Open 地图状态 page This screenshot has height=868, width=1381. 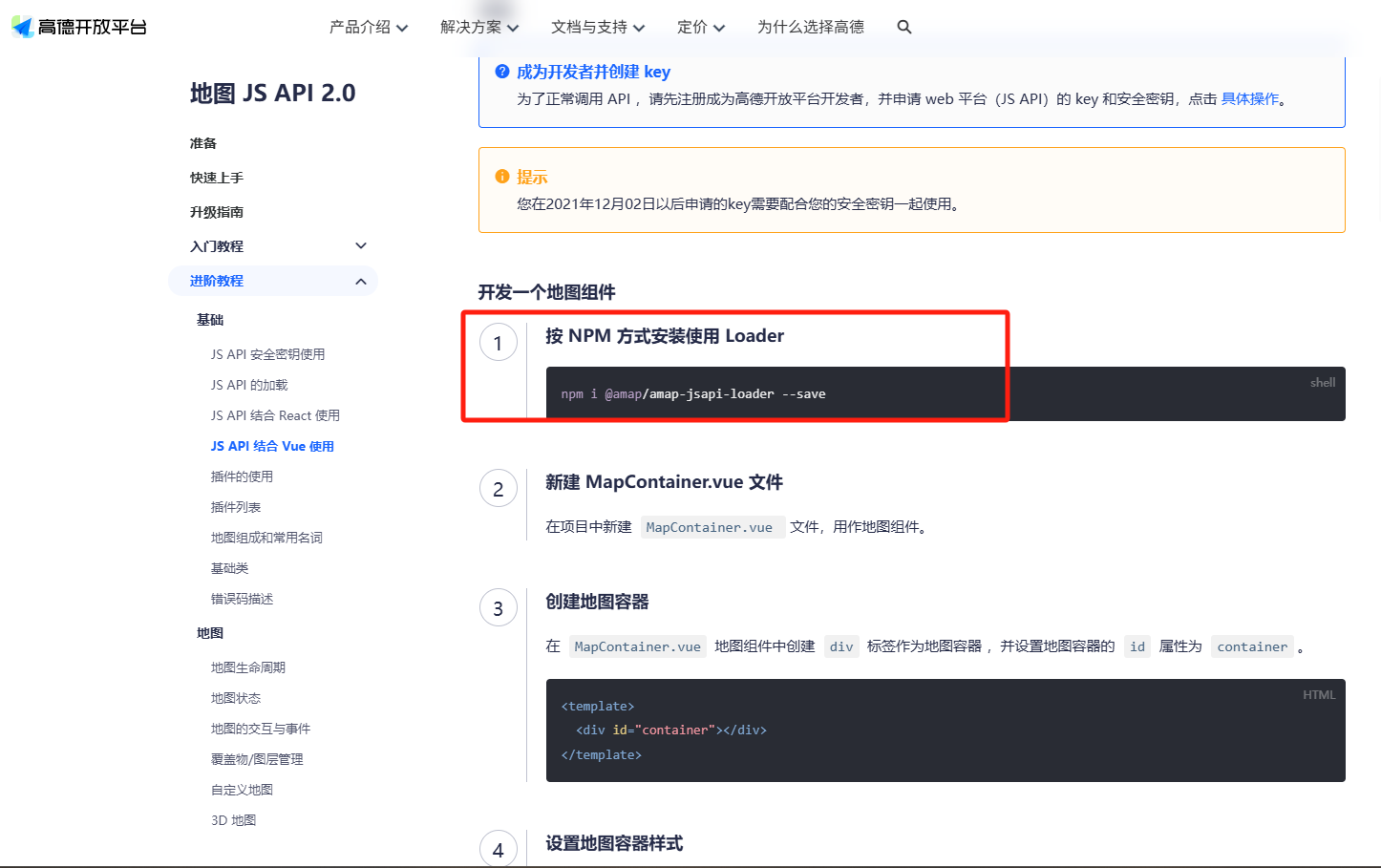tap(236, 698)
